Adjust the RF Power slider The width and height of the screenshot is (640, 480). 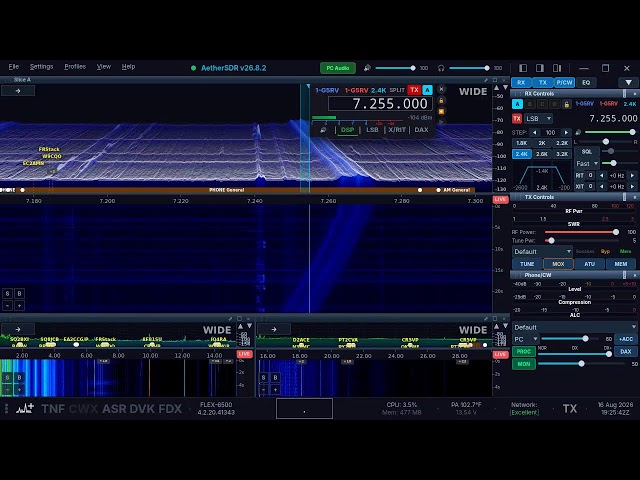pos(580,232)
